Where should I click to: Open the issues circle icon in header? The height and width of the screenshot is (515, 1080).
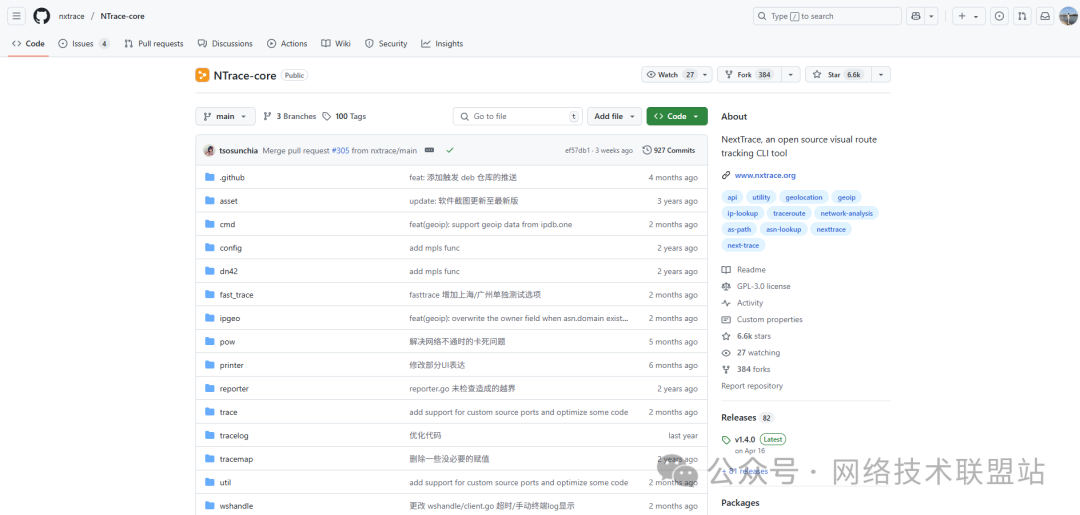1000,16
